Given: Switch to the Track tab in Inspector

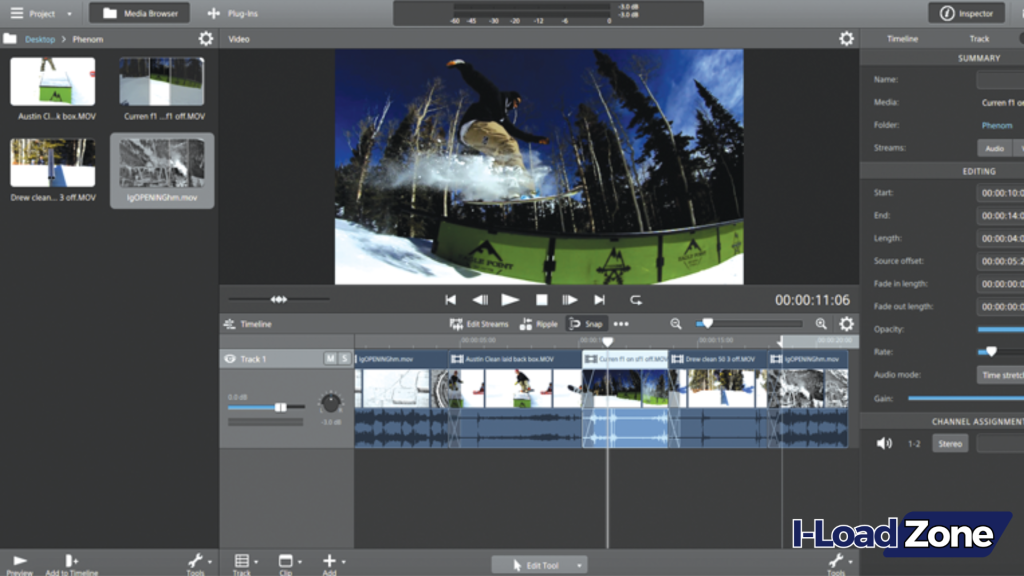Looking at the screenshot, I should point(978,38).
